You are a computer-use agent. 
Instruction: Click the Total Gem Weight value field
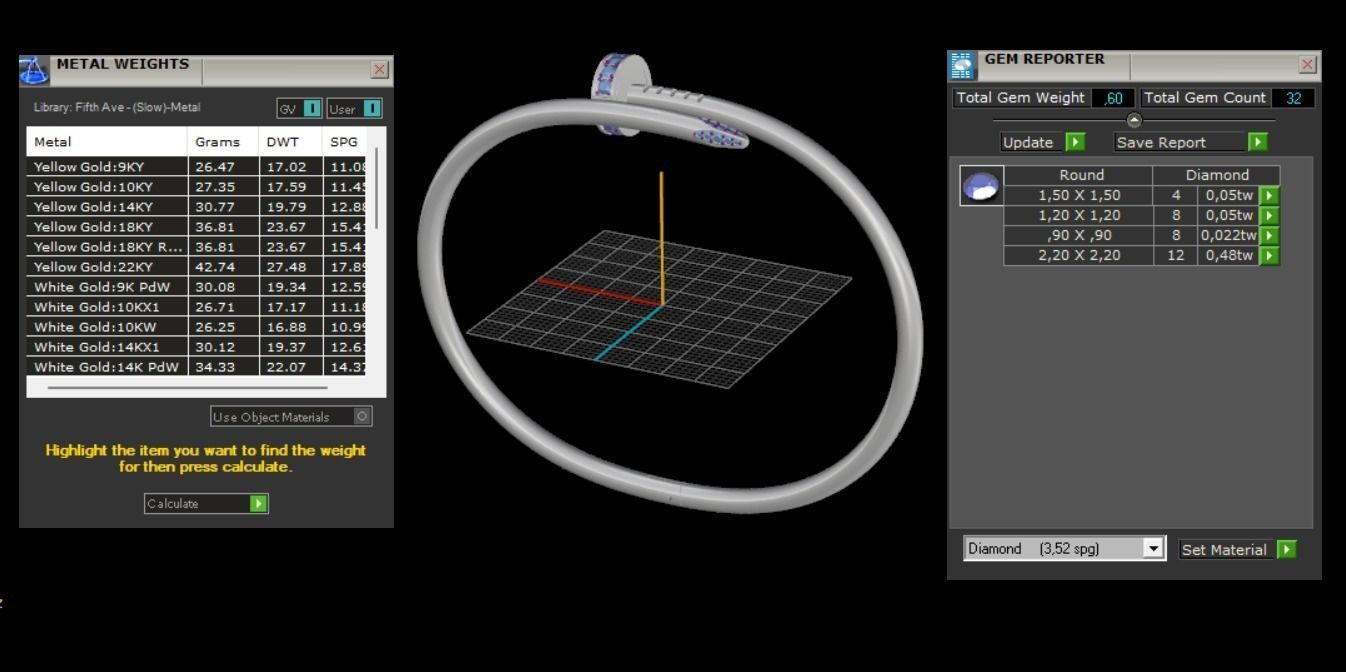1113,98
